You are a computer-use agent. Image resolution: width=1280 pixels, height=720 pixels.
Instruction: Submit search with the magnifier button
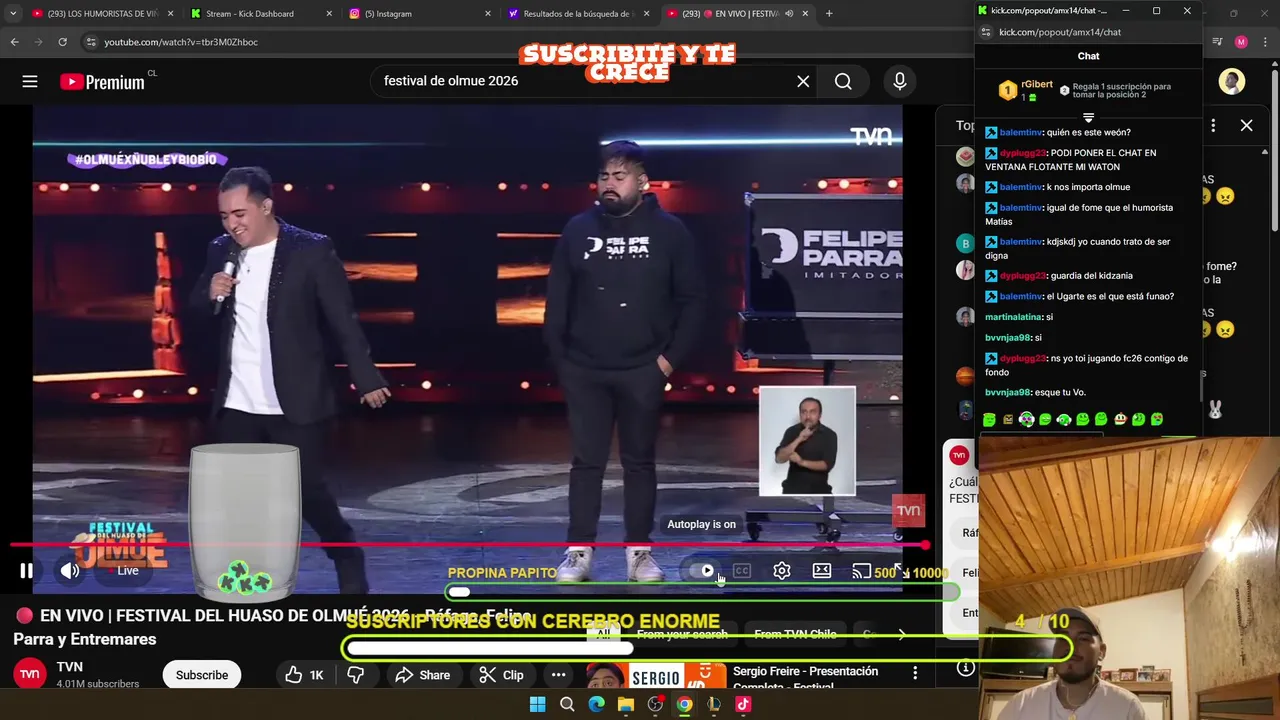point(843,82)
